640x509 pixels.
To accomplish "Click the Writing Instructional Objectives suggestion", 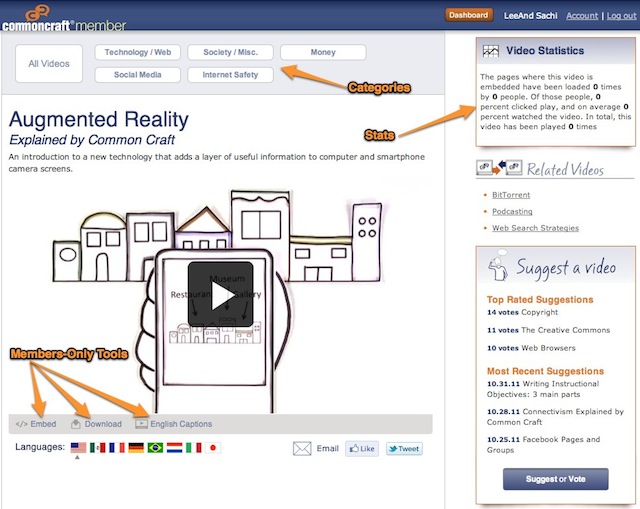I will [x=543, y=389].
